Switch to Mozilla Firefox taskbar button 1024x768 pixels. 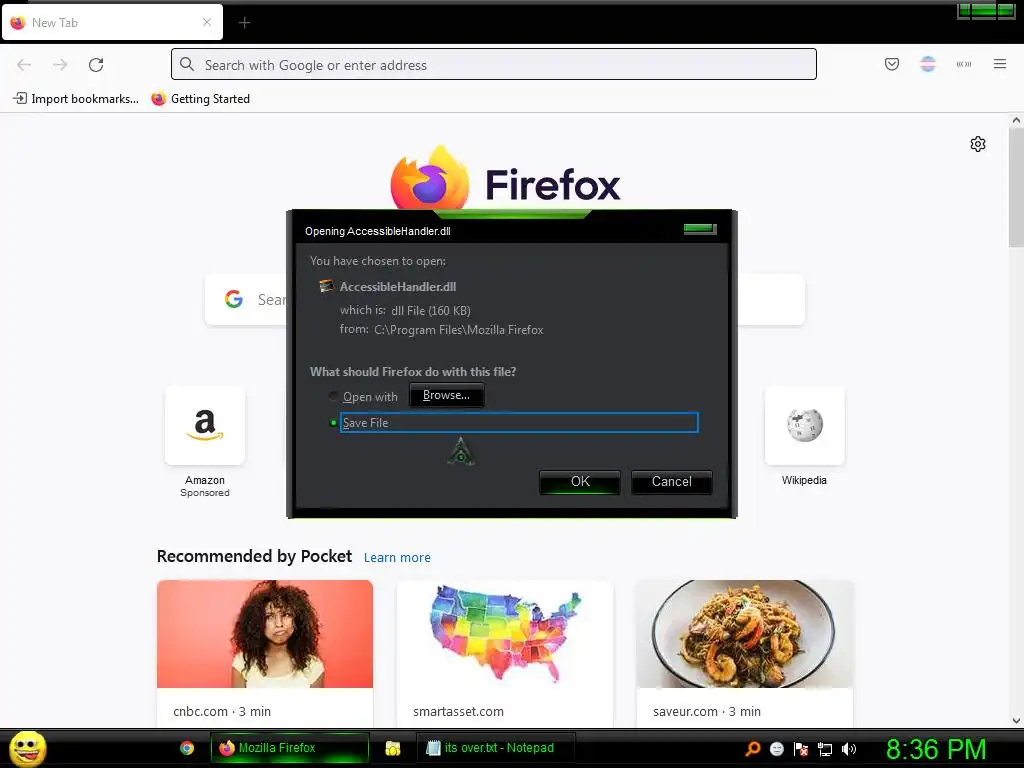[x=289, y=748]
